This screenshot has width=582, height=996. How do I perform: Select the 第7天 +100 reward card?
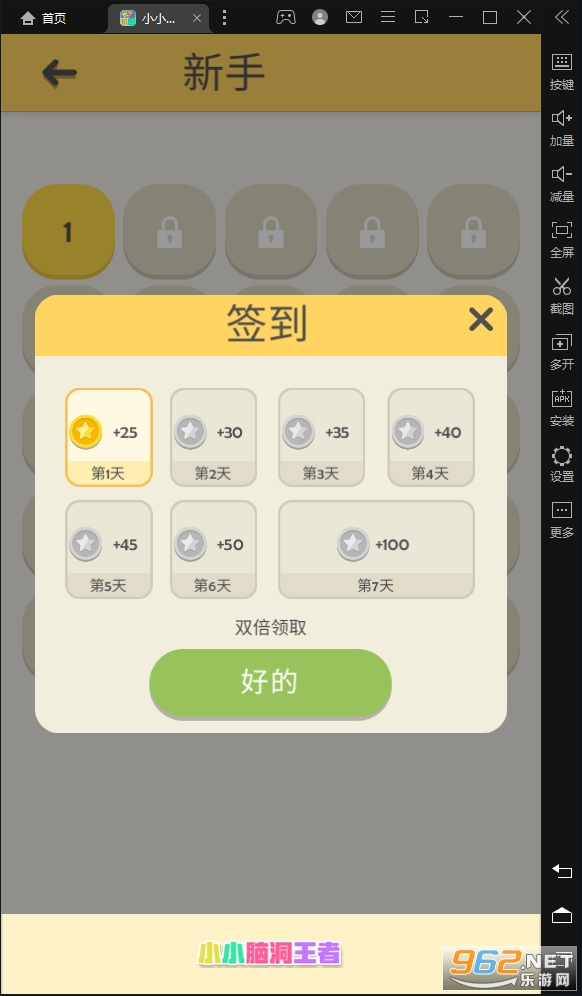tap(376, 549)
